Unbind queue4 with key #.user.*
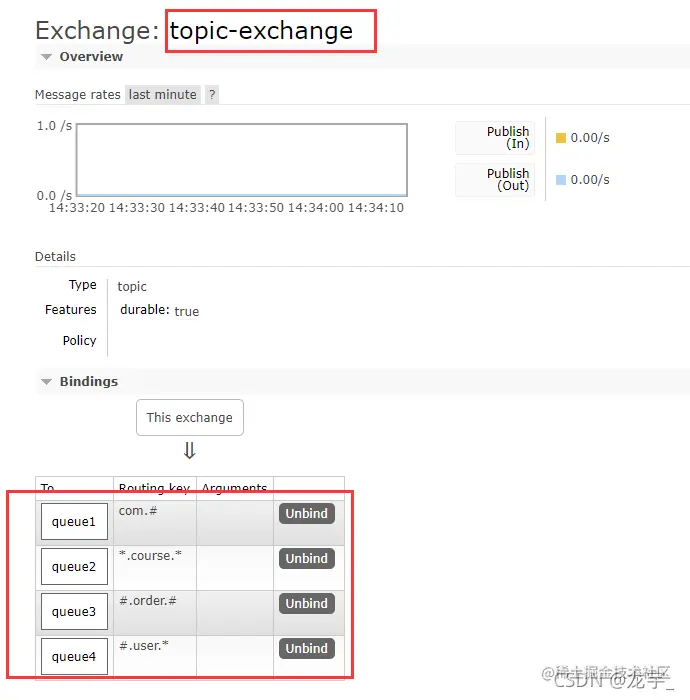Image resolution: width=690 pixels, height=700 pixels. tap(307, 649)
